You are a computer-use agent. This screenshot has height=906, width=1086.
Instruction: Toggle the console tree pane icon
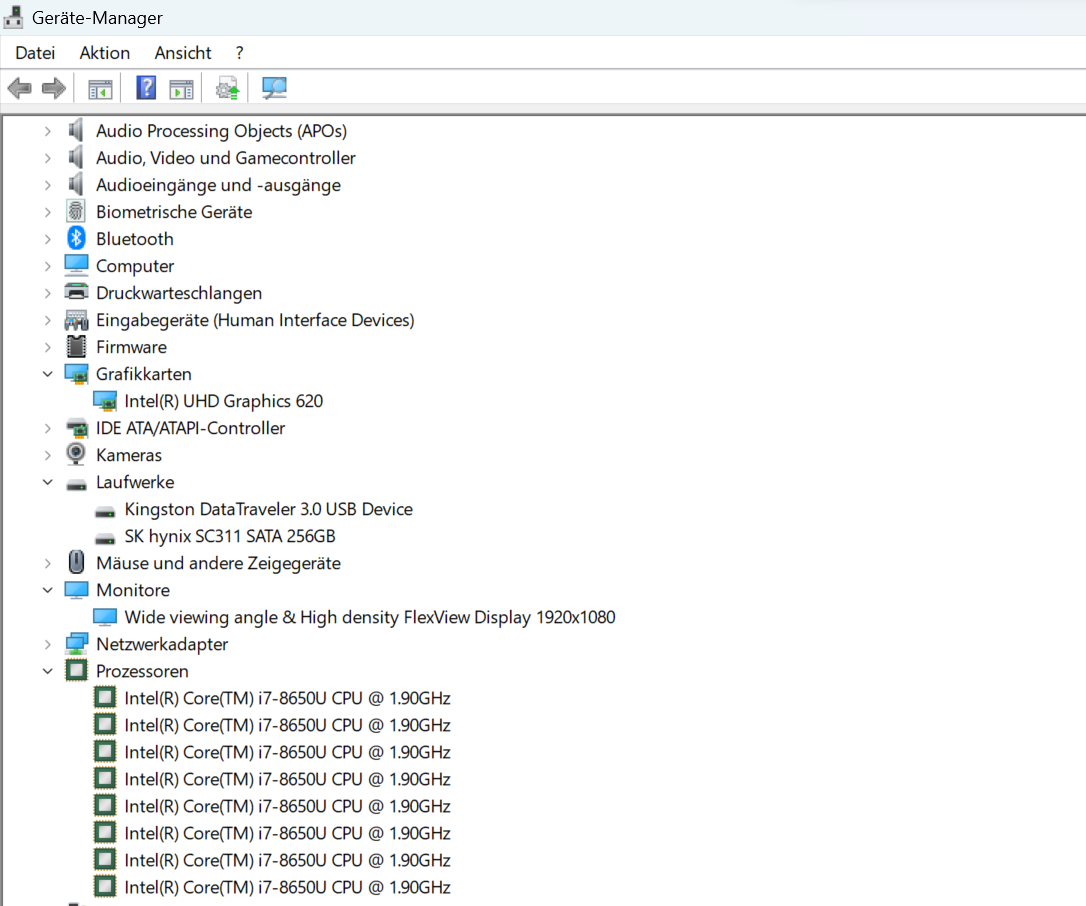point(100,89)
